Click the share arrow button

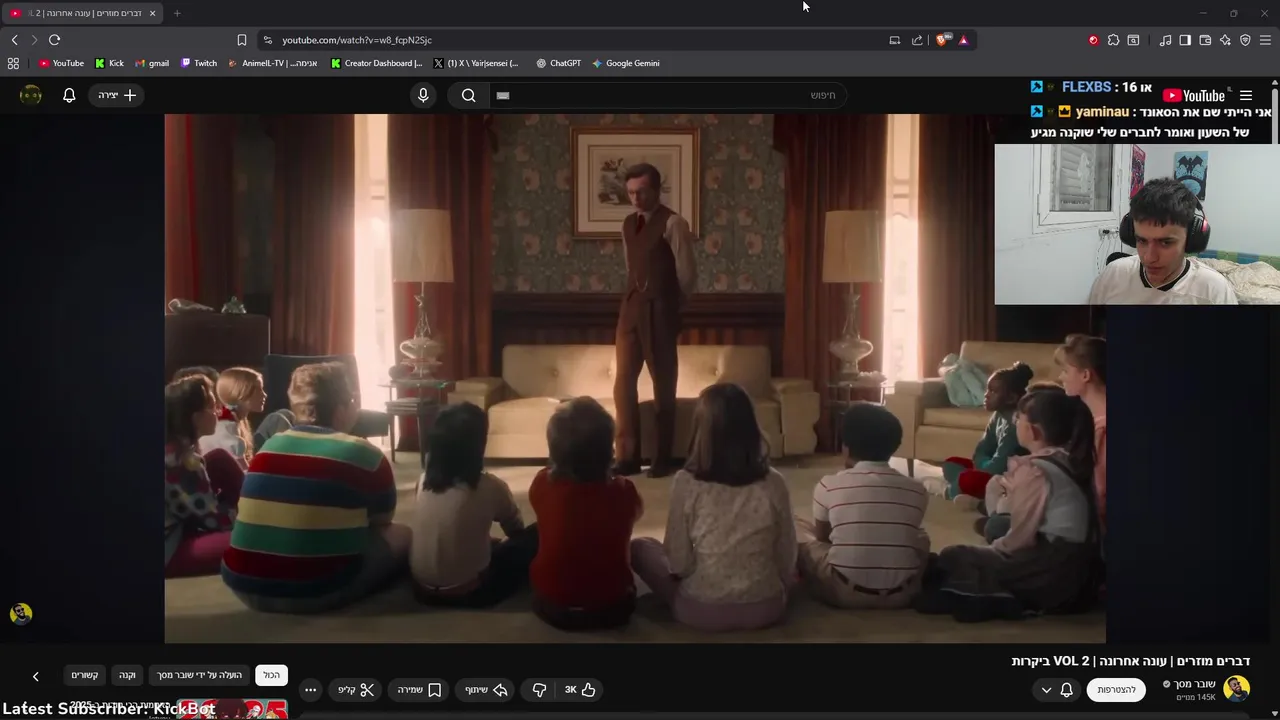click(x=486, y=690)
